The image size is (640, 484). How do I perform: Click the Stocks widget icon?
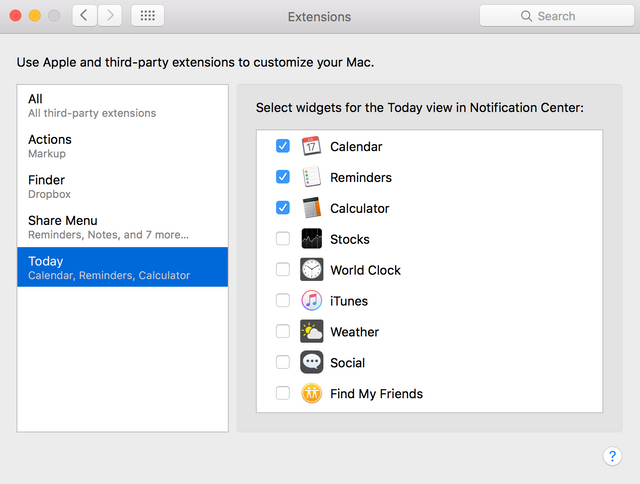pyautogui.click(x=311, y=239)
